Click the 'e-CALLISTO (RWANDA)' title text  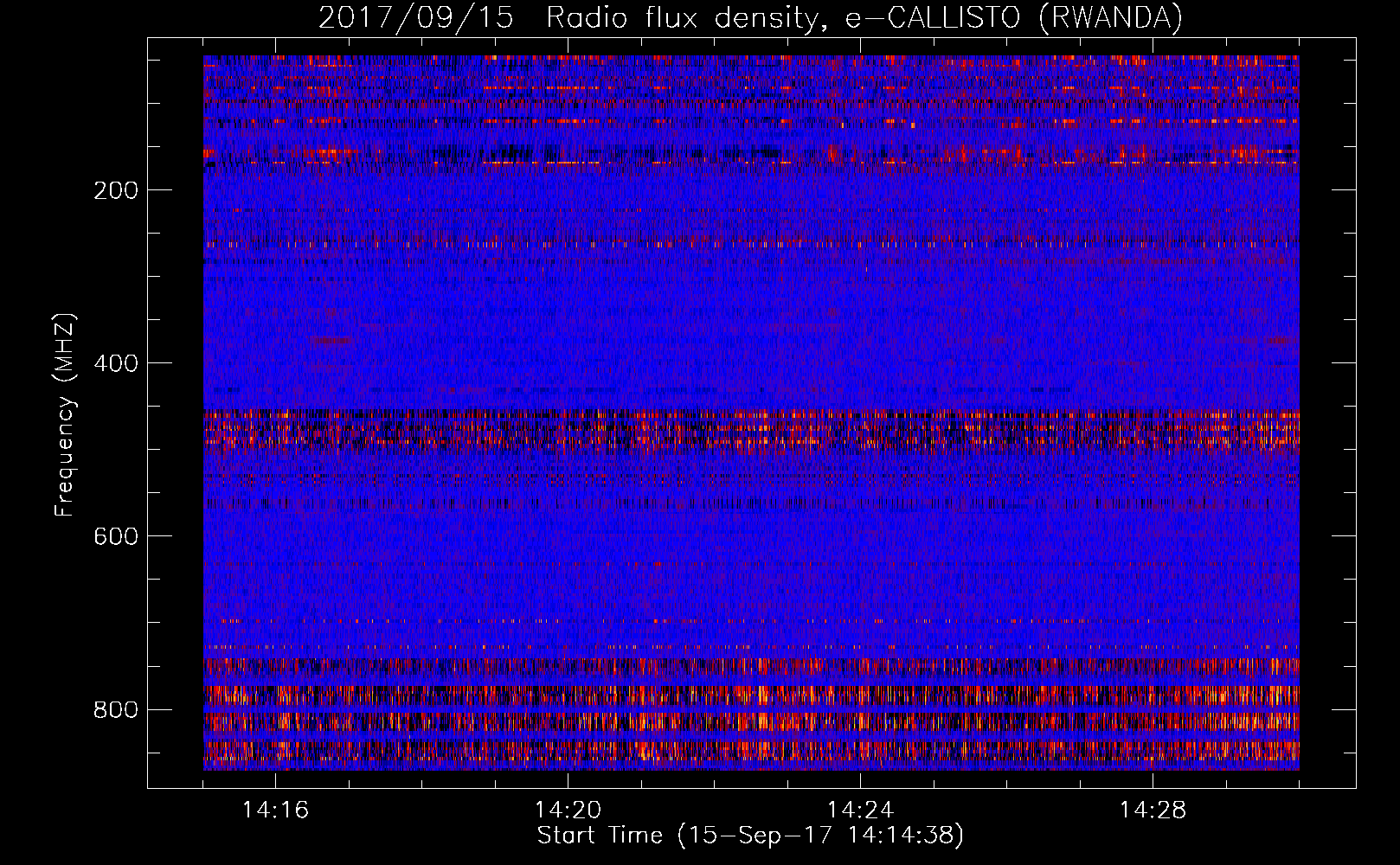pyautogui.click(x=1014, y=18)
